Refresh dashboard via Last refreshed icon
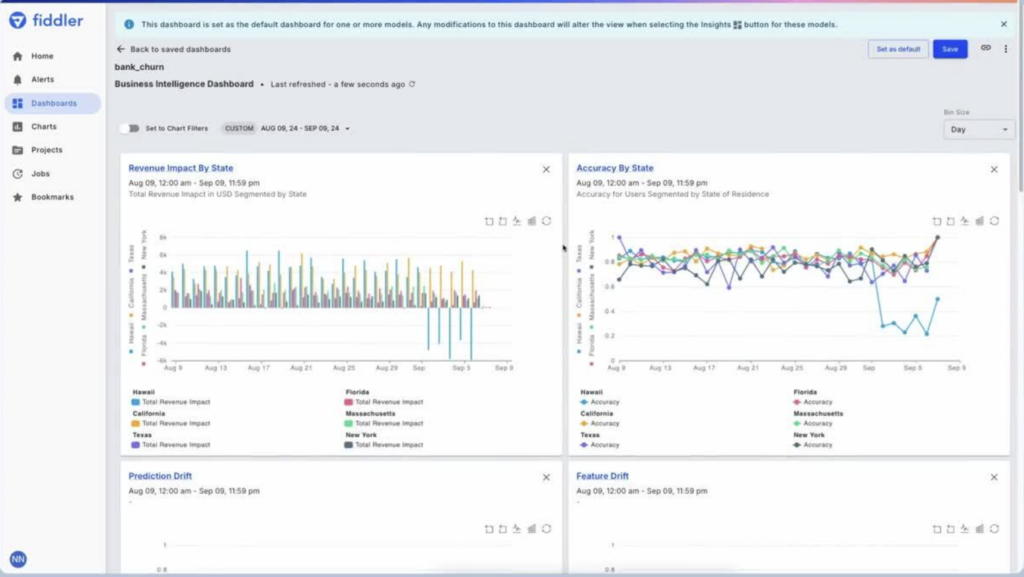This screenshot has width=1024, height=577. click(412, 84)
